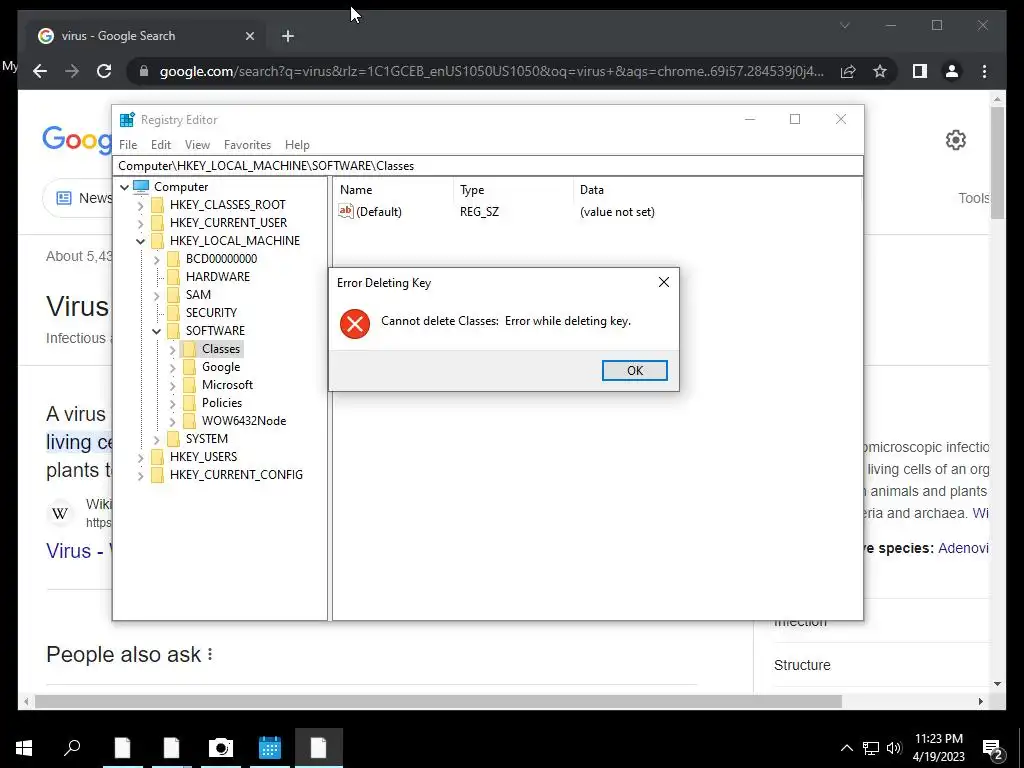
Task: Click the Chrome share page icon
Action: [848, 71]
